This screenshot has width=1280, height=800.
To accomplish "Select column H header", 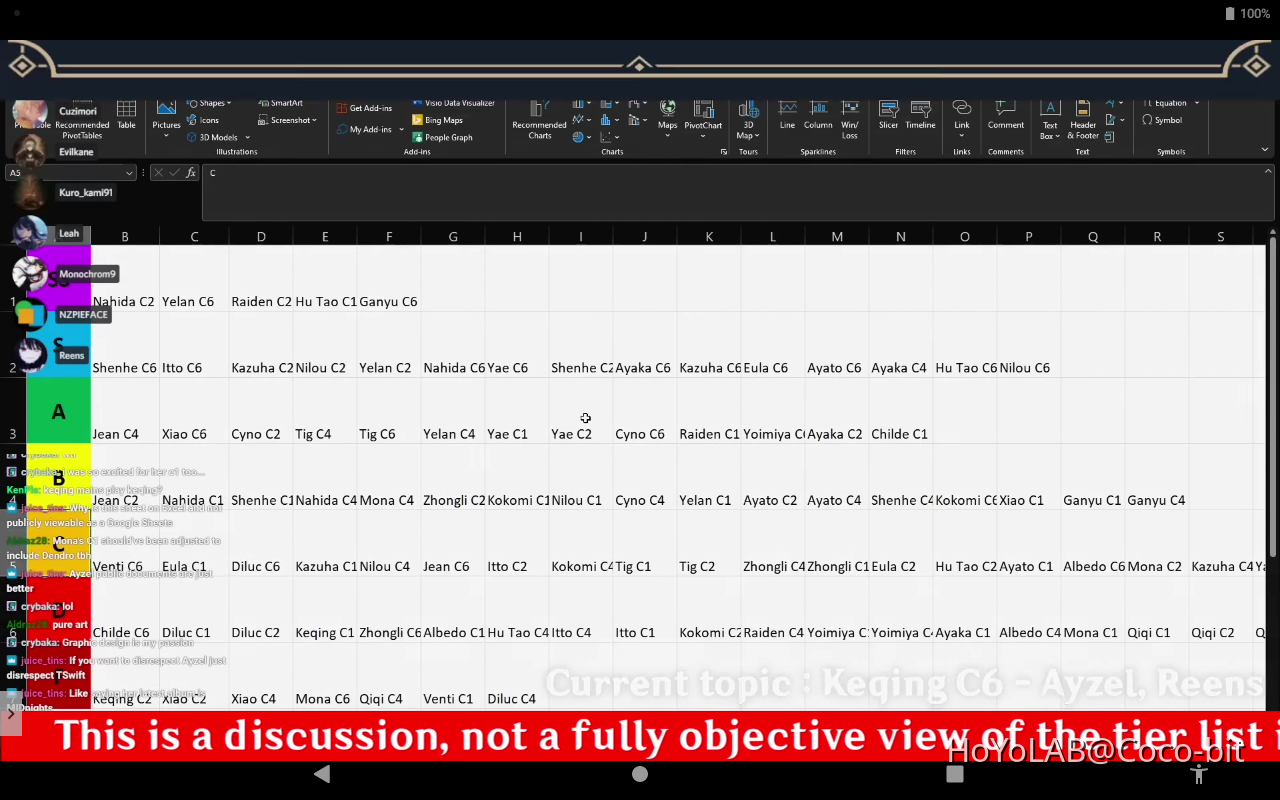I will coord(517,237).
